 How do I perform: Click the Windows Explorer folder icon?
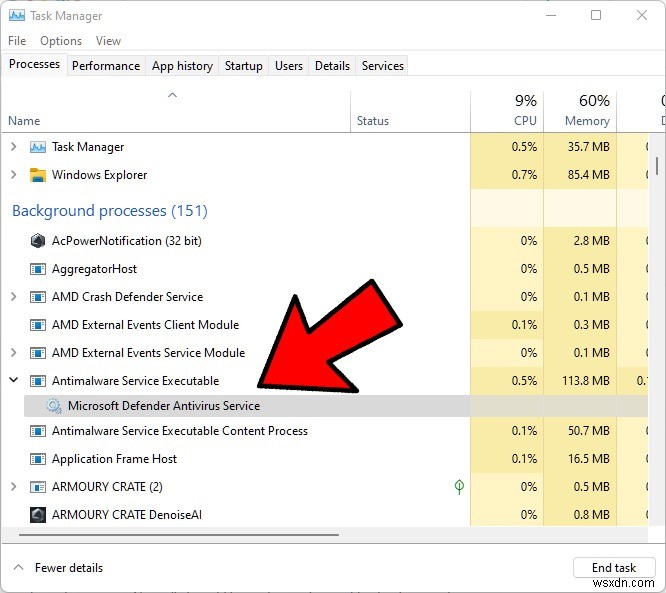click(38, 175)
